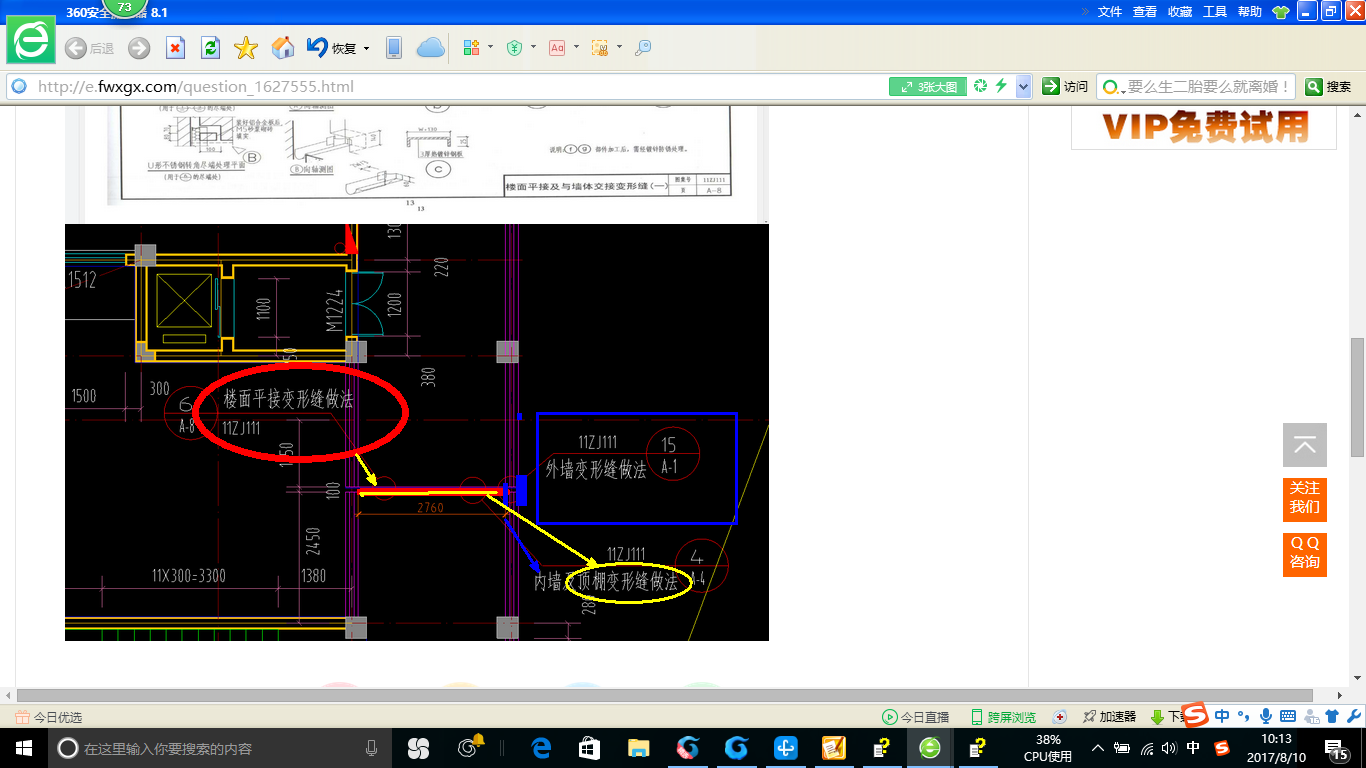The height and width of the screenshot is (768, 1366).
Task: Click the Sogou soft keyboard icon
Action: pos(1288,716)
